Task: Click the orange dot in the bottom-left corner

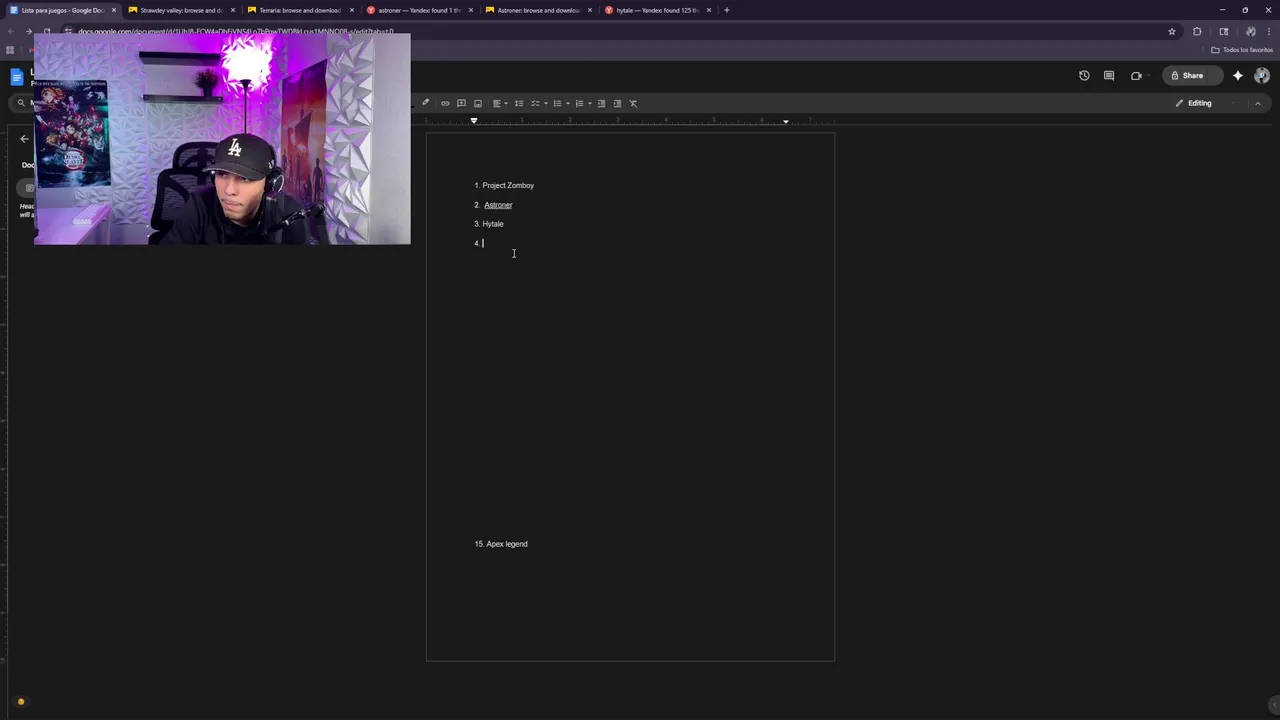Action: tap(21, 702)
